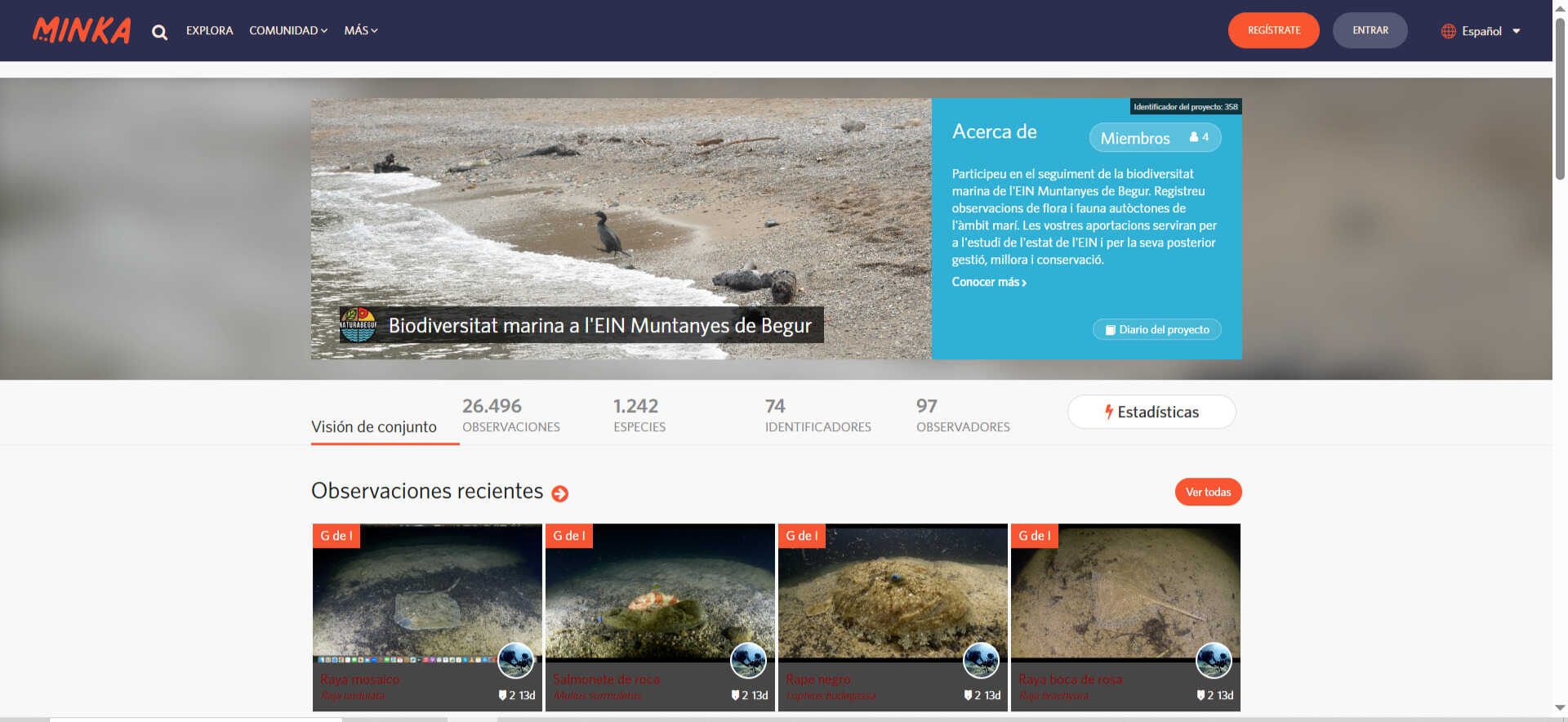Open the Raya boca de rosa thumbnail
The image size is (1568, 722).
[x=1125, y=592]
